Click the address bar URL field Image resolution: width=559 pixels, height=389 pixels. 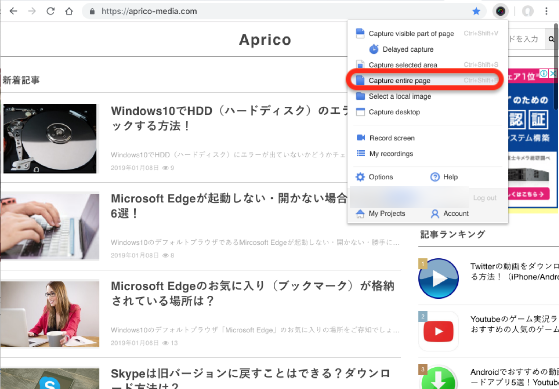click(283, 11)
